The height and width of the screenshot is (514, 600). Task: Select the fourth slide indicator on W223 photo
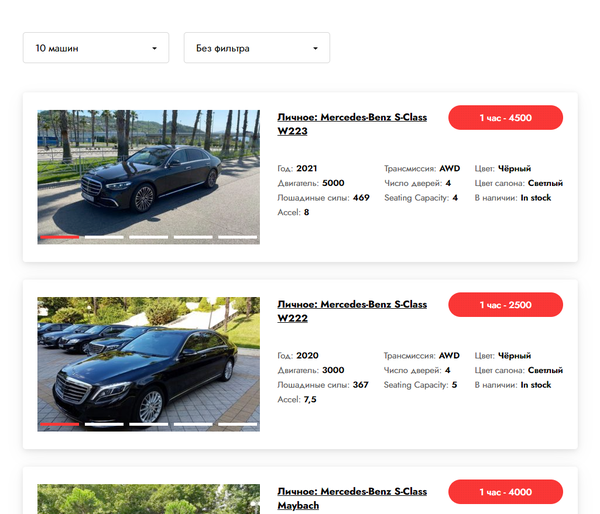click(x=193, y=237)
